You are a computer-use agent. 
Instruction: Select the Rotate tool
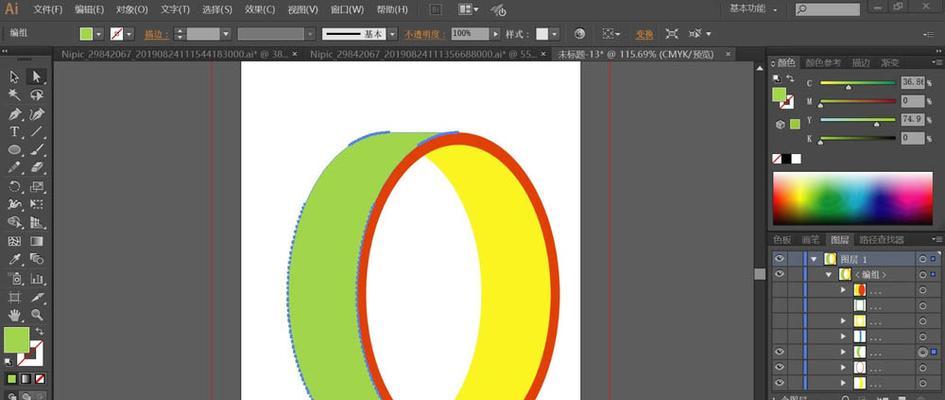pos(14,186)
